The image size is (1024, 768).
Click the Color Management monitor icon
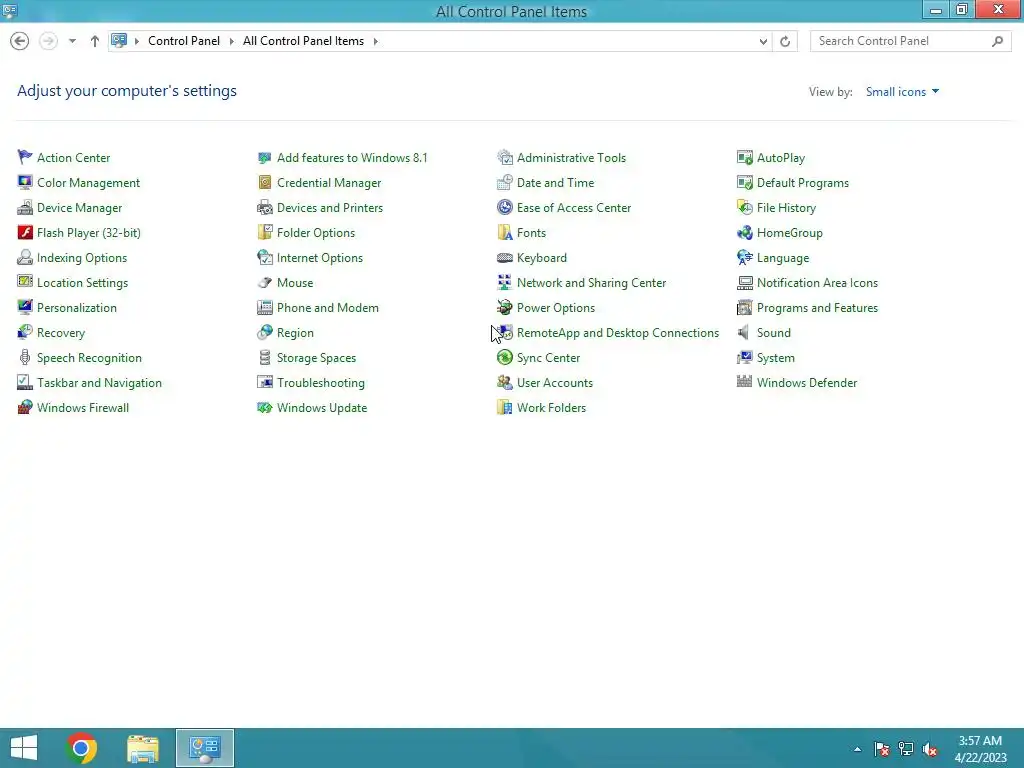[25, 182]
